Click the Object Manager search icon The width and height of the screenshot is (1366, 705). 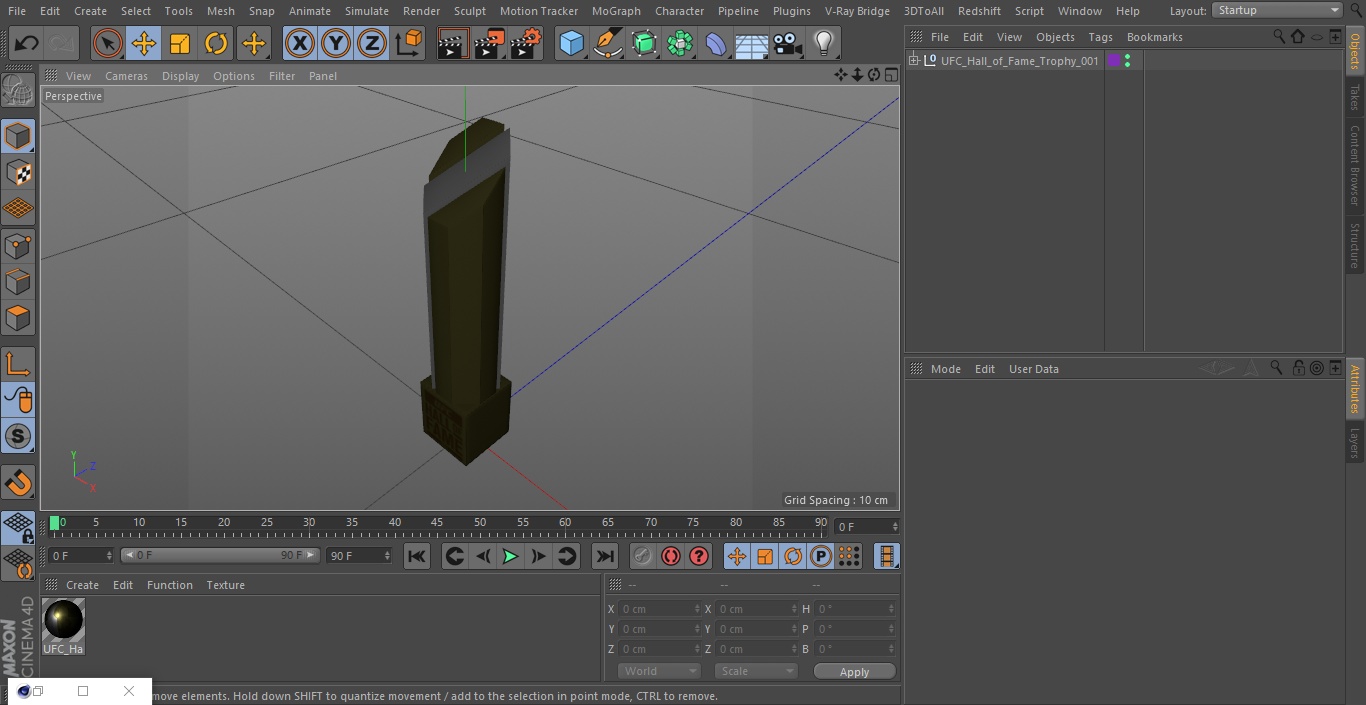coord(1279,36)
